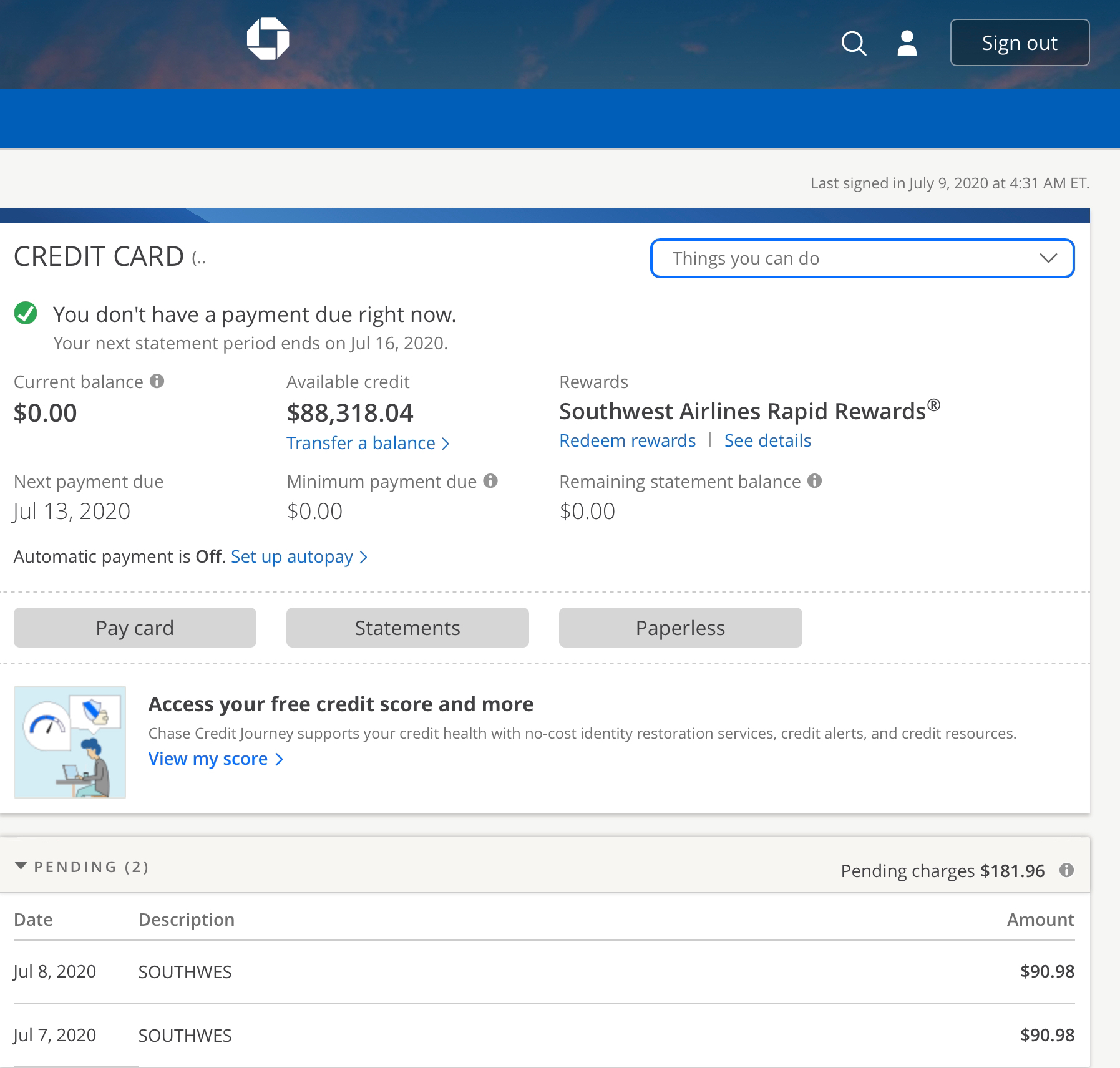This screenshot has height=1068, width=1120.
Task: Open See details rewards link
Action: (x=767, y=440)
